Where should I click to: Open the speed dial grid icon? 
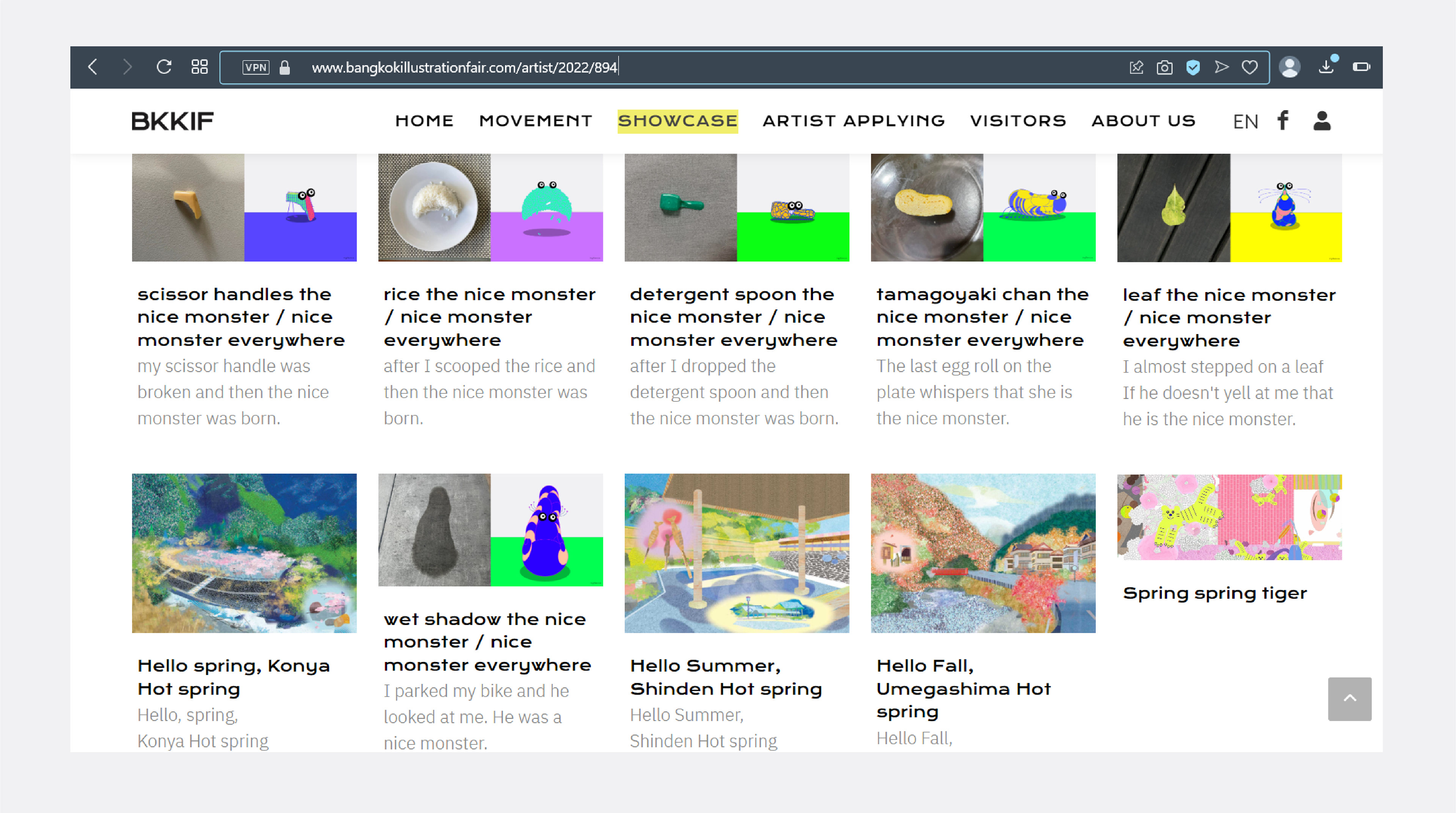pos(199,67)
